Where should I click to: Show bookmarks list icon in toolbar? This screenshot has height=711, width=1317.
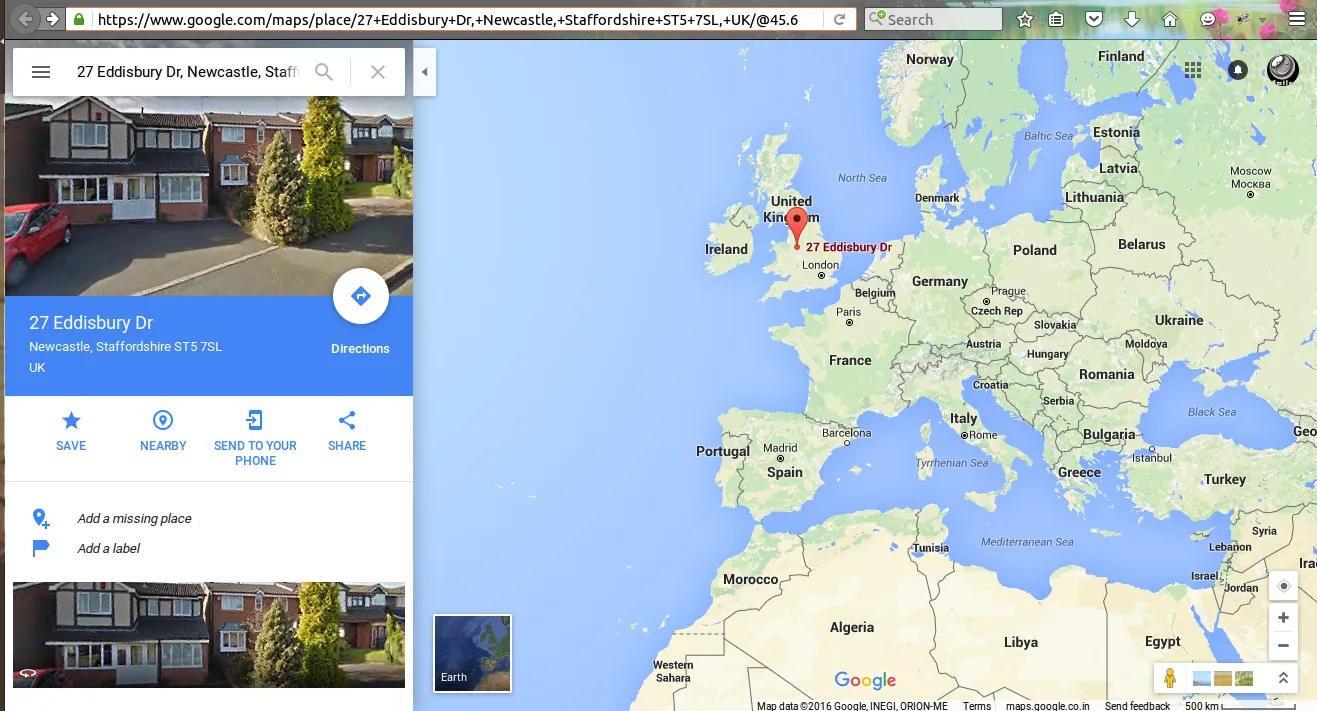(x=1057, y=19)
